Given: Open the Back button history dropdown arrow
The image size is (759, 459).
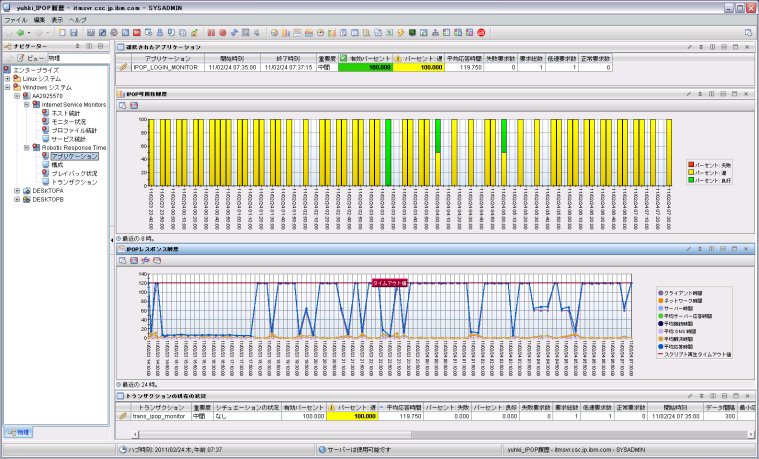Looking at the screenshot, I should (29, 33).
